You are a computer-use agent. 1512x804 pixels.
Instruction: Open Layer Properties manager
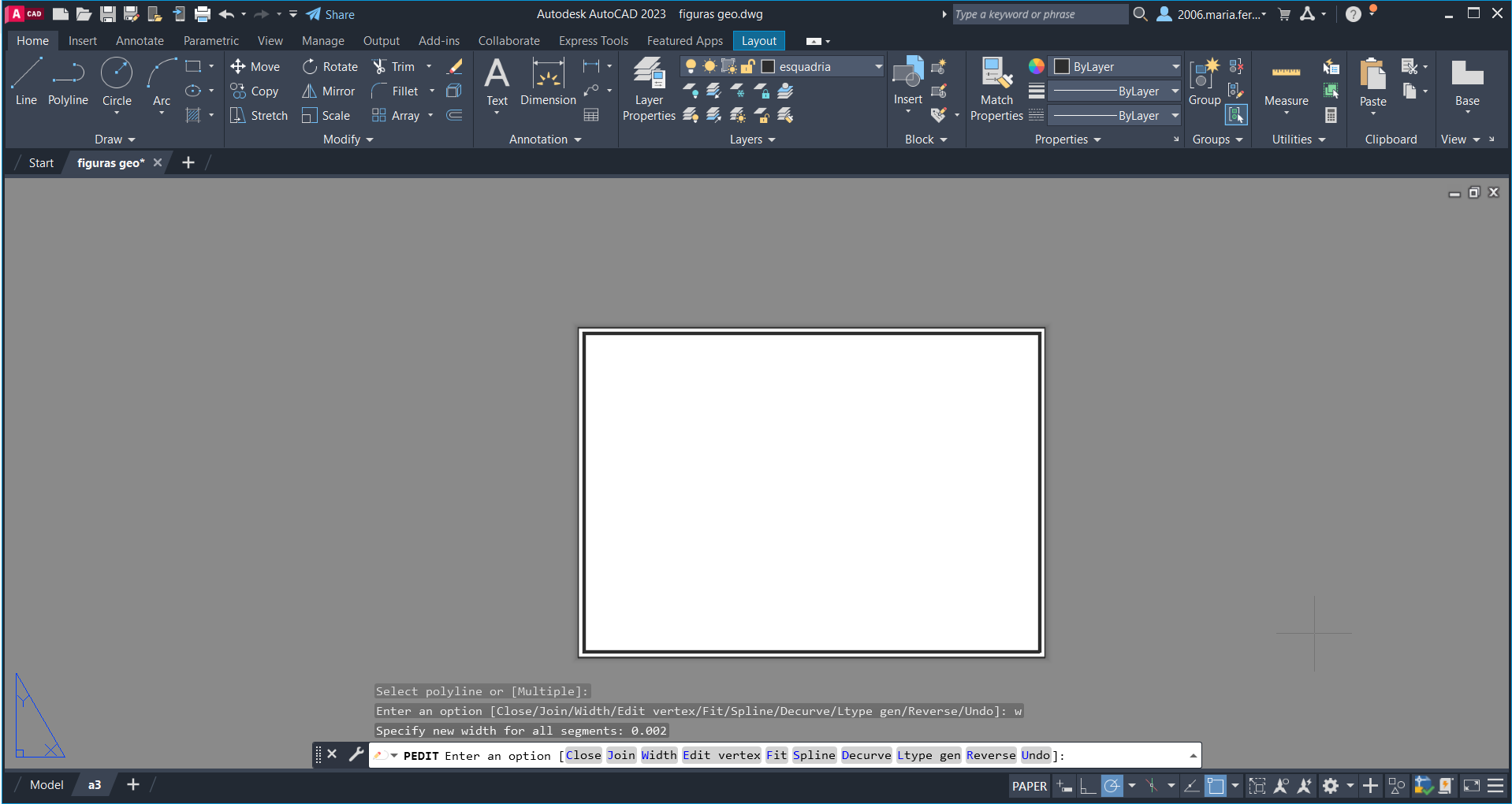pyautogui.click(x=649, y=89)
